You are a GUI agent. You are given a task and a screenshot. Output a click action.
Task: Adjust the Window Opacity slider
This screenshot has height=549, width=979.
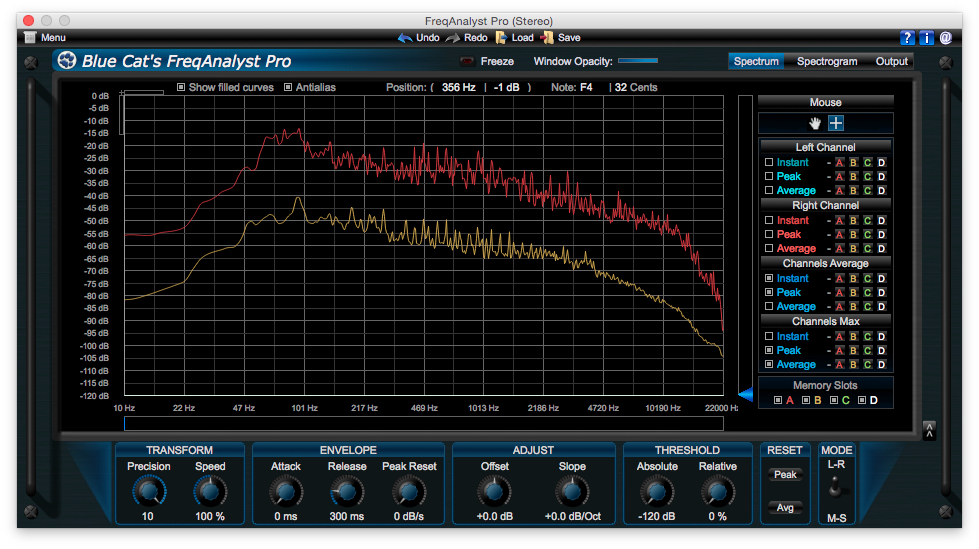(x=638, y=61)
